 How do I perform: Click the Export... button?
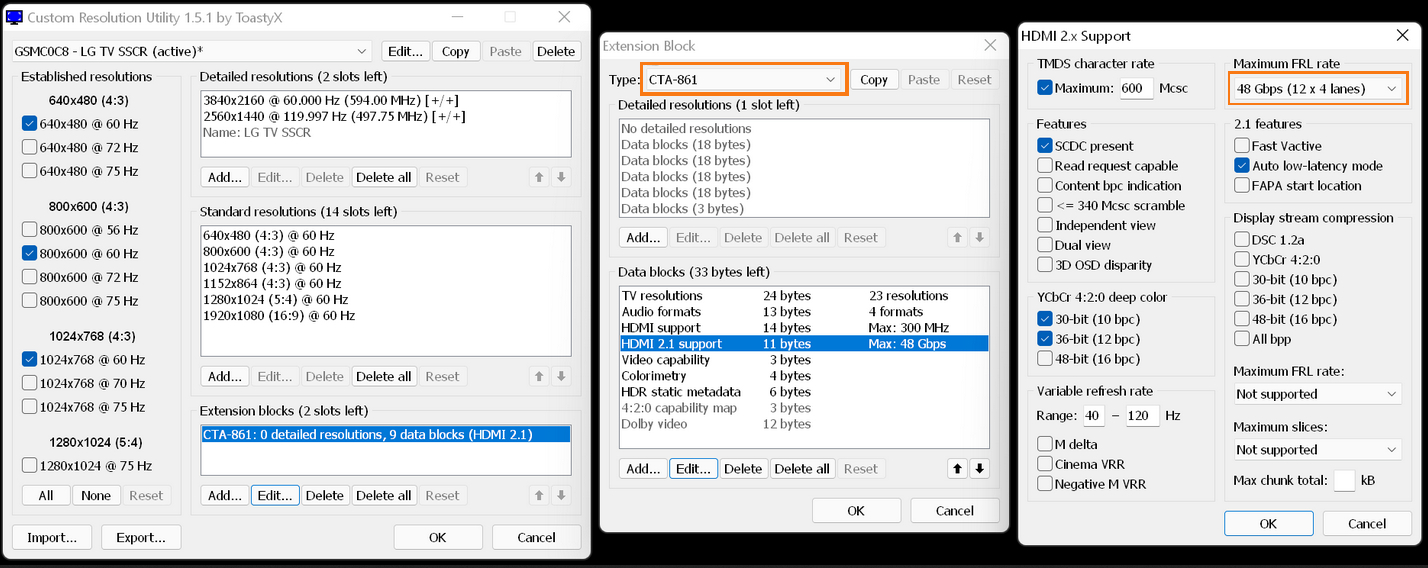(140, 537)
